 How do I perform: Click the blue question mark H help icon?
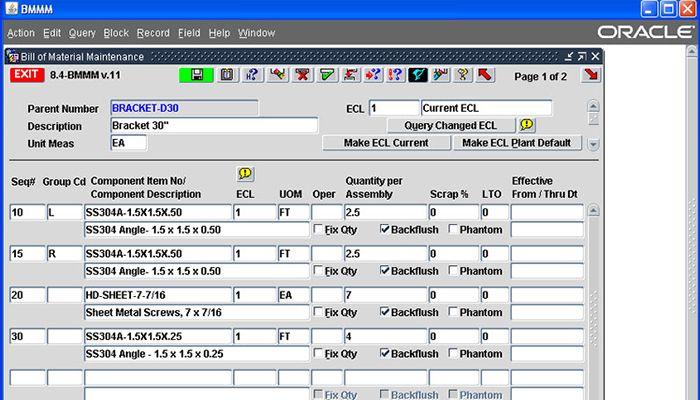click(252, 75)
